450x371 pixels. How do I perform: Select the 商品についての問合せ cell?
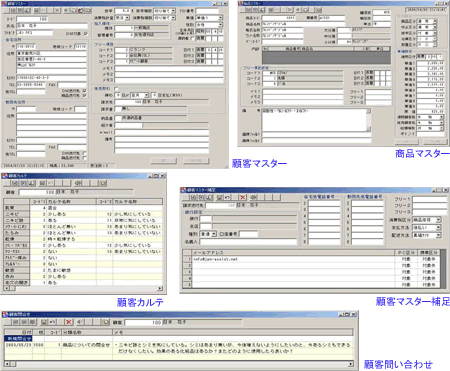point(87,345)
